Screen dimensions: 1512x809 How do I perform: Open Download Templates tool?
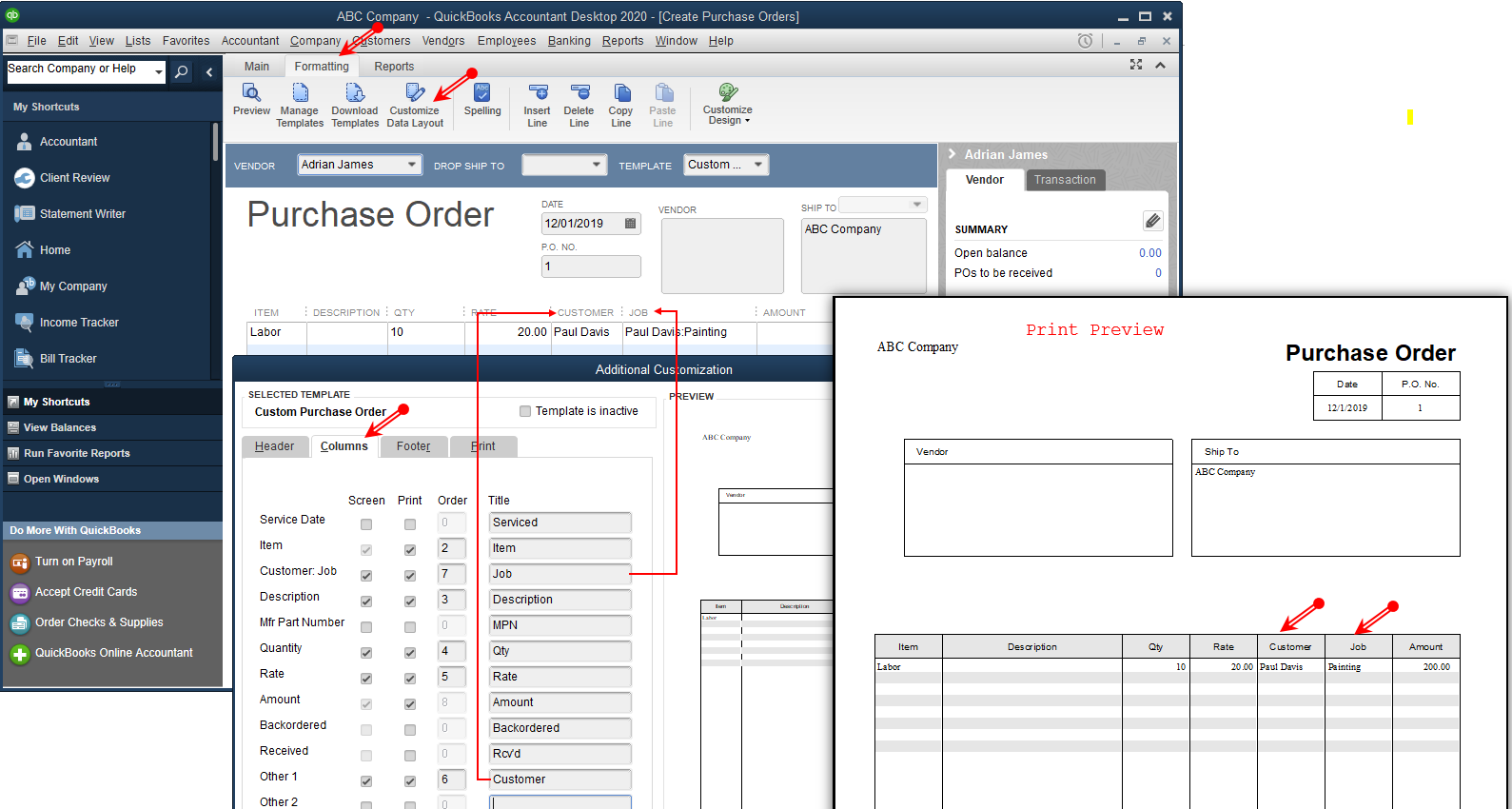355,105
